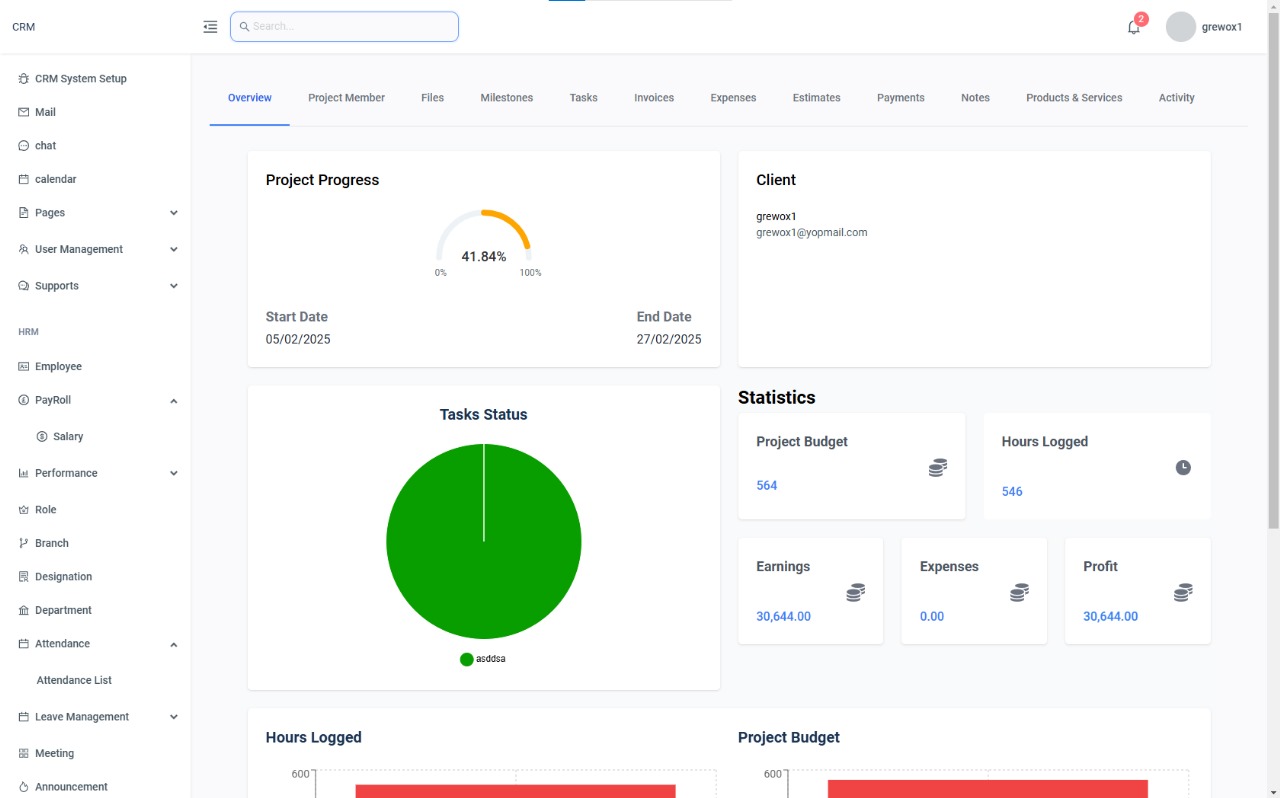Open the Notes tab
Image resolution: width=1280 pixels, height=798 pixels.
pyautogui.click(x=975, y=98)
